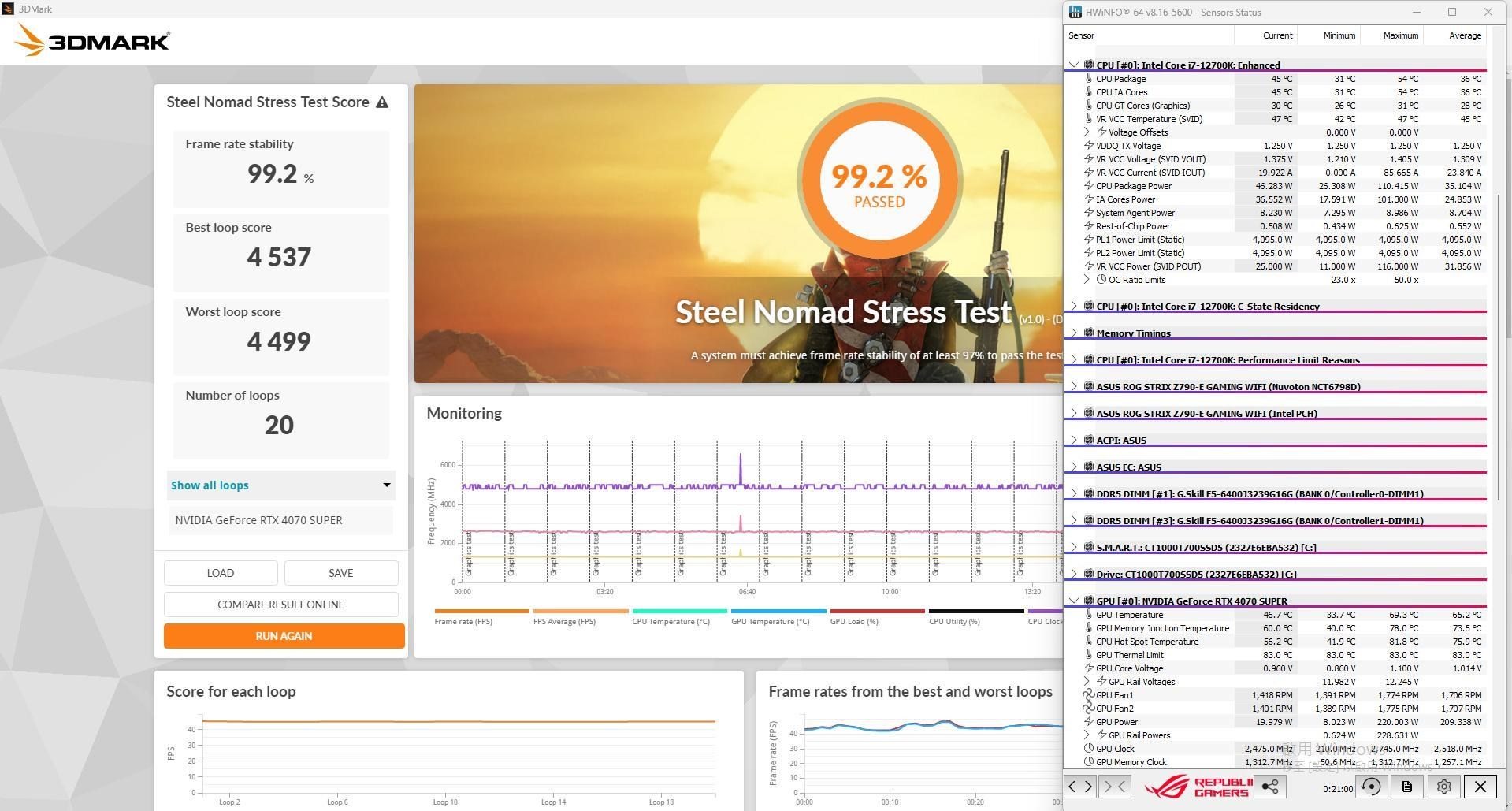The width and height of the screenshot is (1512, 811).
Task: Click the Maximum column header
Action: point(1391,35)
